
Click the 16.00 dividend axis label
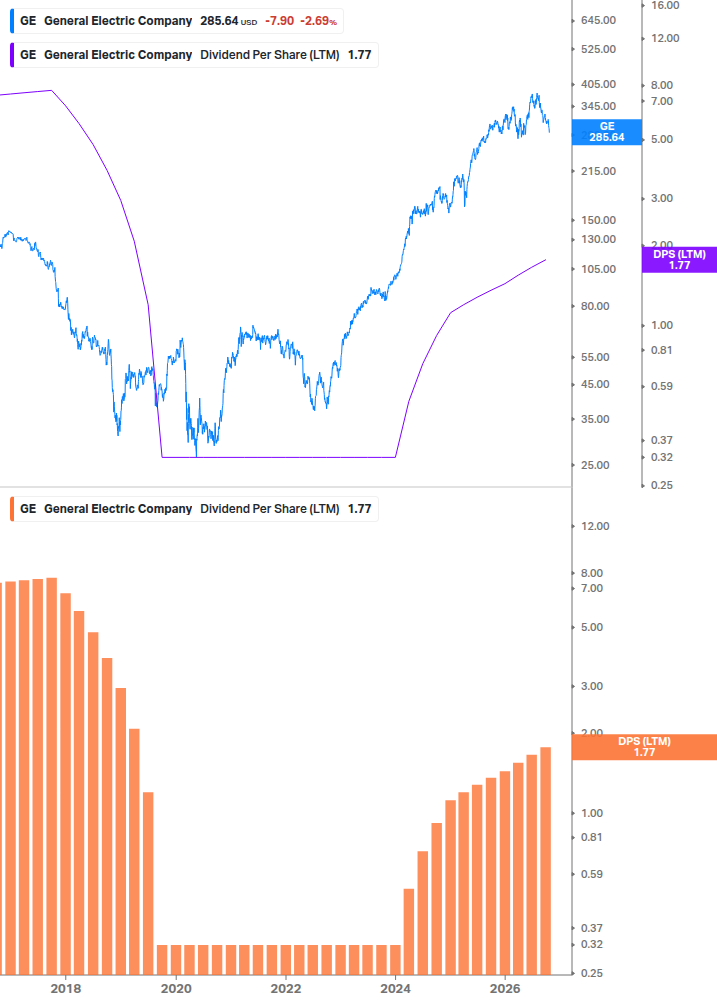665,6
